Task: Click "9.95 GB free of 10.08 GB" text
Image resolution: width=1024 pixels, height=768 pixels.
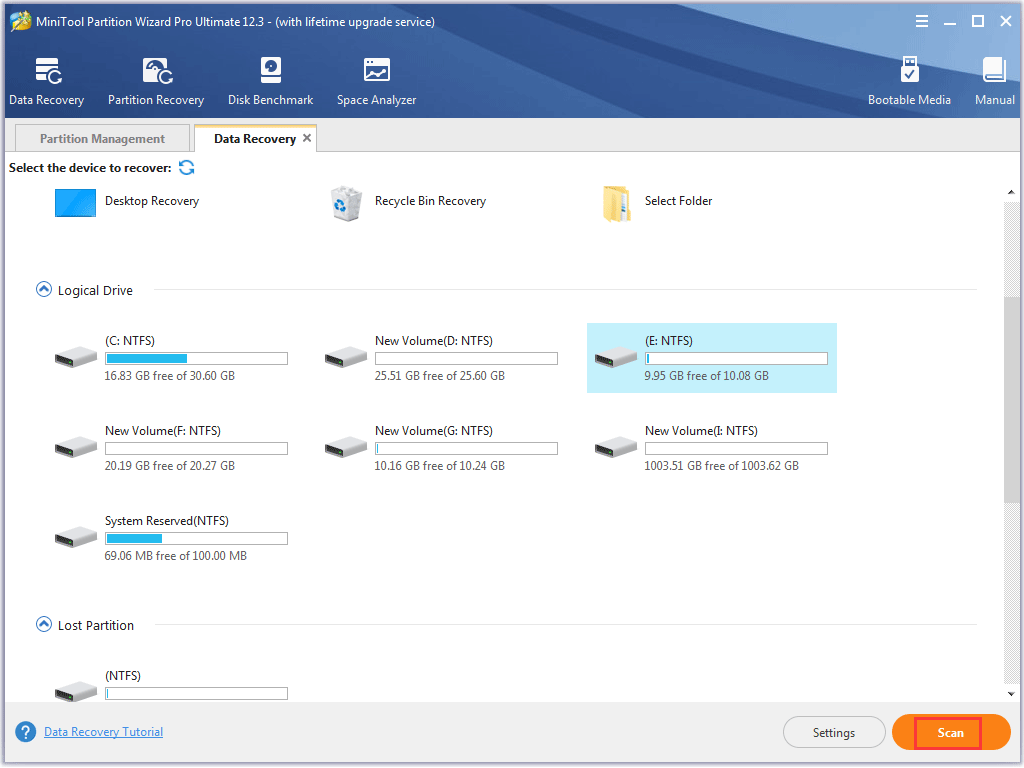Action: click(707, 376)
